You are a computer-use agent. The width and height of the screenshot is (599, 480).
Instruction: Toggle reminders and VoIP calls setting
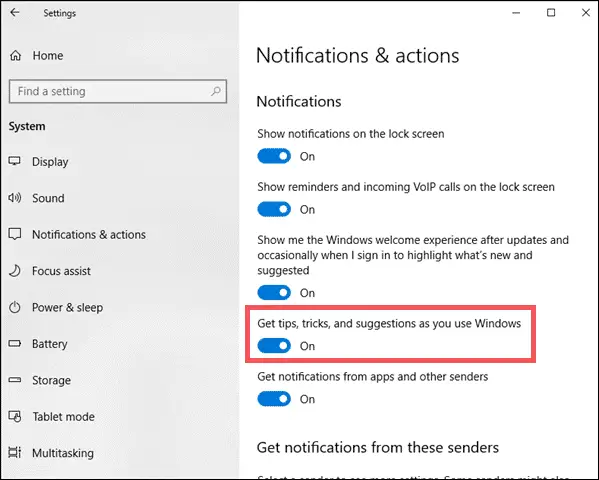[274, 209]
